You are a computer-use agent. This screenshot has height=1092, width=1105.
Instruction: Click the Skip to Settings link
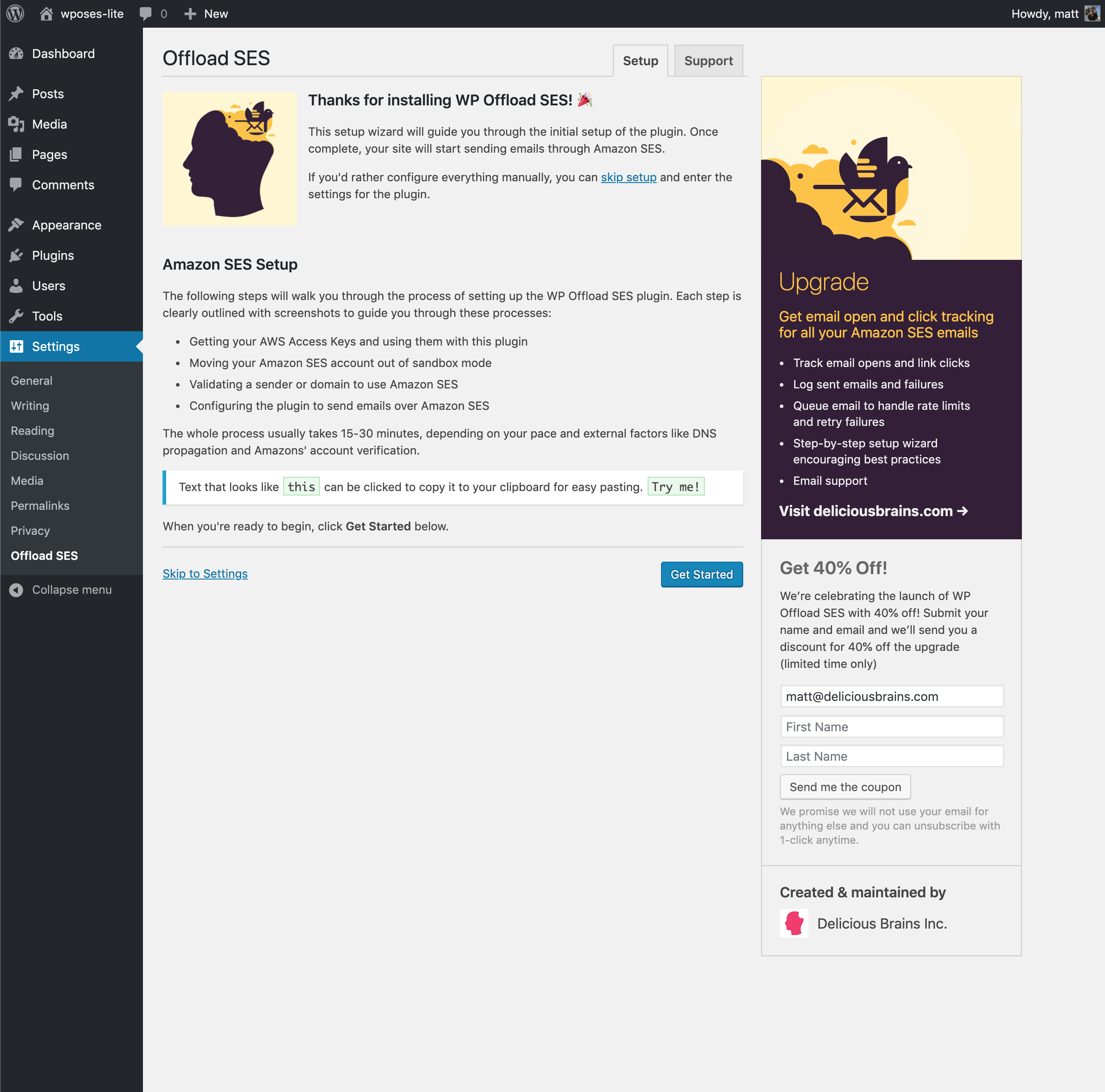coord(205,573)
